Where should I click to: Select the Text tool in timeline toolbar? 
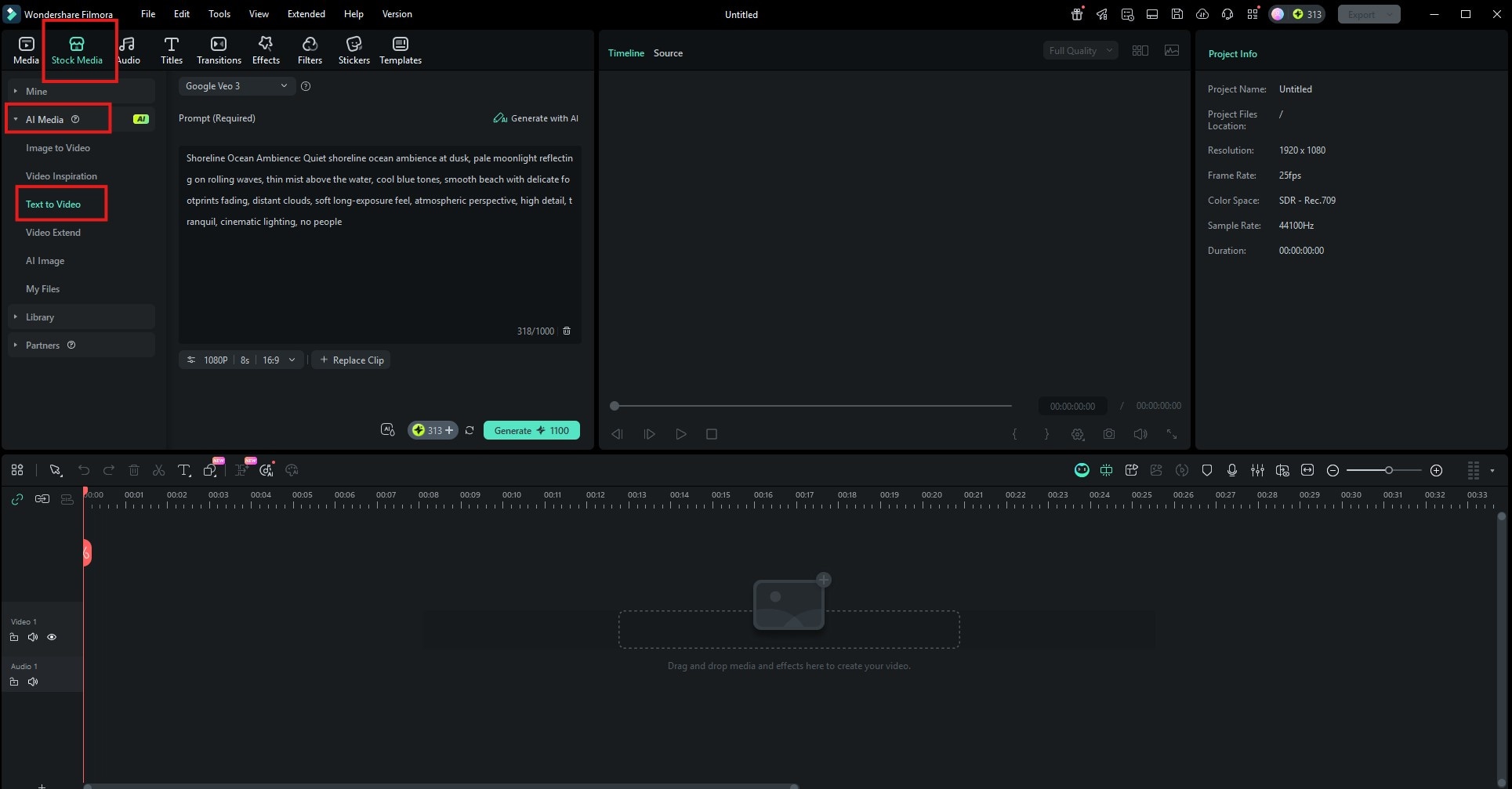tap(184, 470)
